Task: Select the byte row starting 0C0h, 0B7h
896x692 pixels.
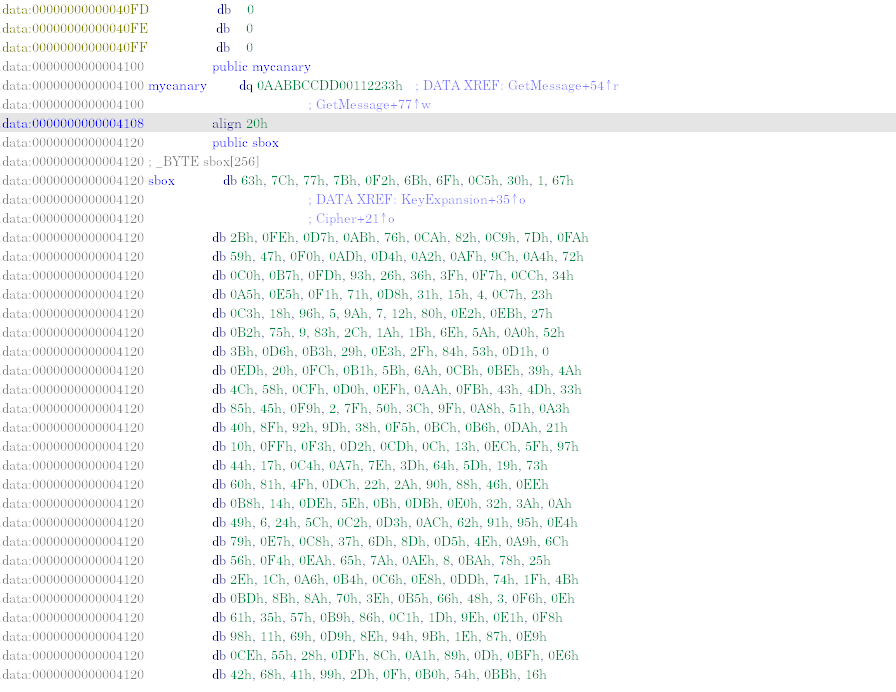Action: coord(393,275)
